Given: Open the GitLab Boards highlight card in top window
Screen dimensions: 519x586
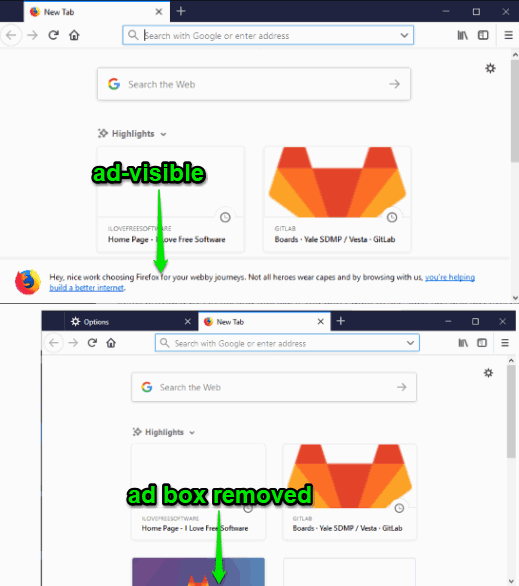Looking at the screenshot, I should click(x=337, y=200).
